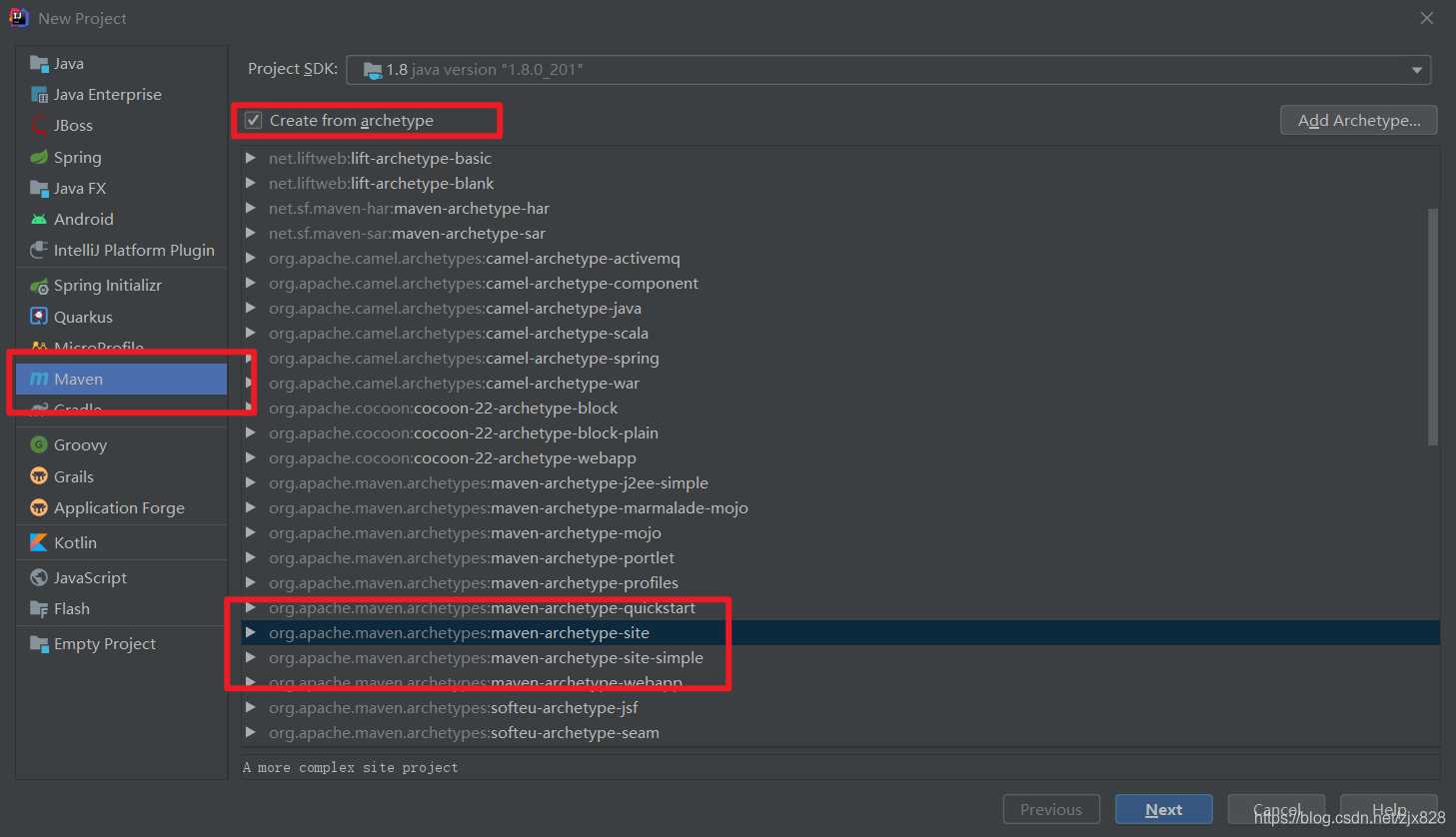Click the Help button
This screenshot has width=1456, height=837.
pyautogui.click(x=1389, y=809)
